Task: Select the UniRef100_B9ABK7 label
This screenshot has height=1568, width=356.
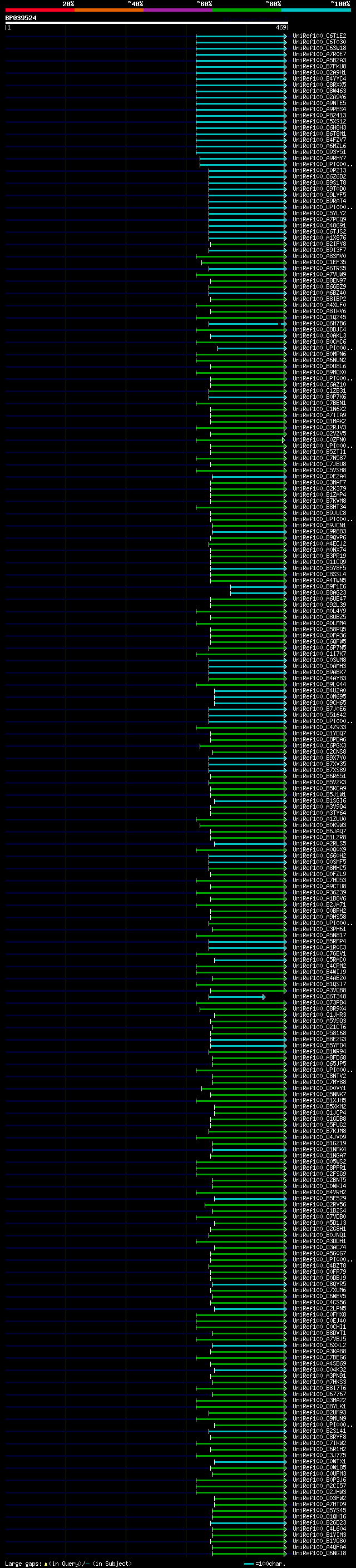Action: click(319, 672)
